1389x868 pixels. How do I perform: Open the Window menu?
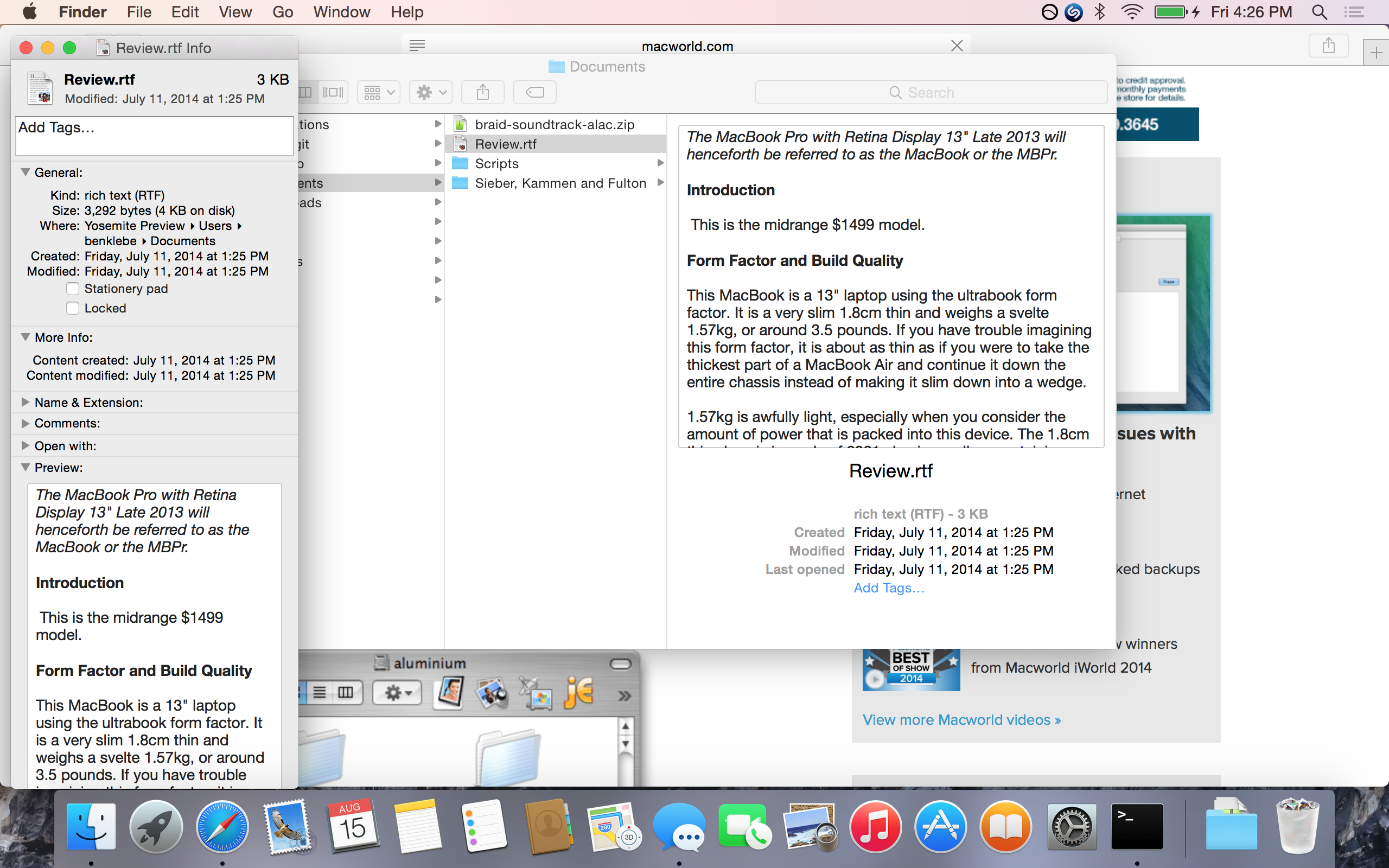coord(341,12)
